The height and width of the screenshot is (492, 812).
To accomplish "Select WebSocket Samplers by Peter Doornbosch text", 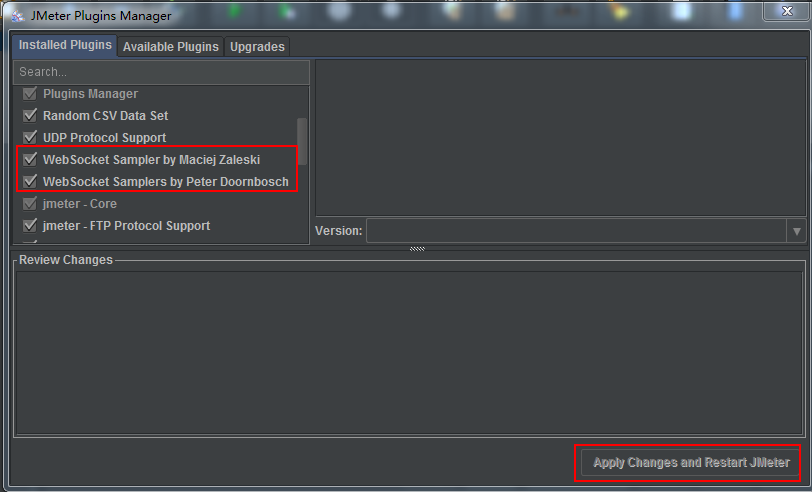I will (x=166, y=182).
